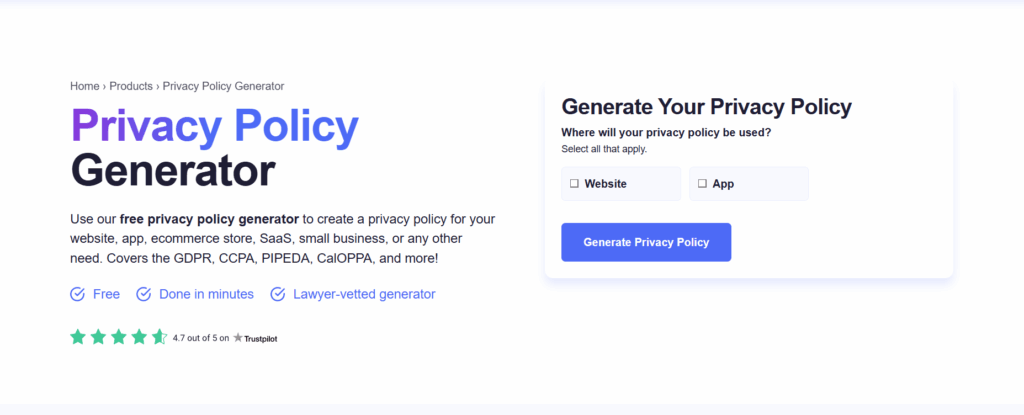
Task: Click the checkmark icon beside Lawyer-vetted generator
Action: [277, 294]
